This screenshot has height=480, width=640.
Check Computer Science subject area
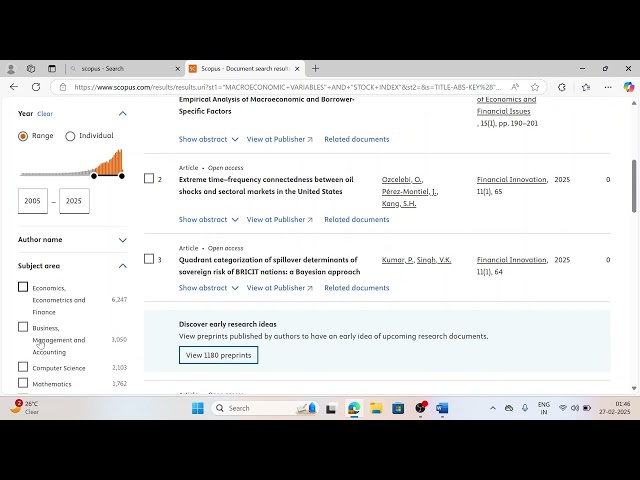coord(23,367)
